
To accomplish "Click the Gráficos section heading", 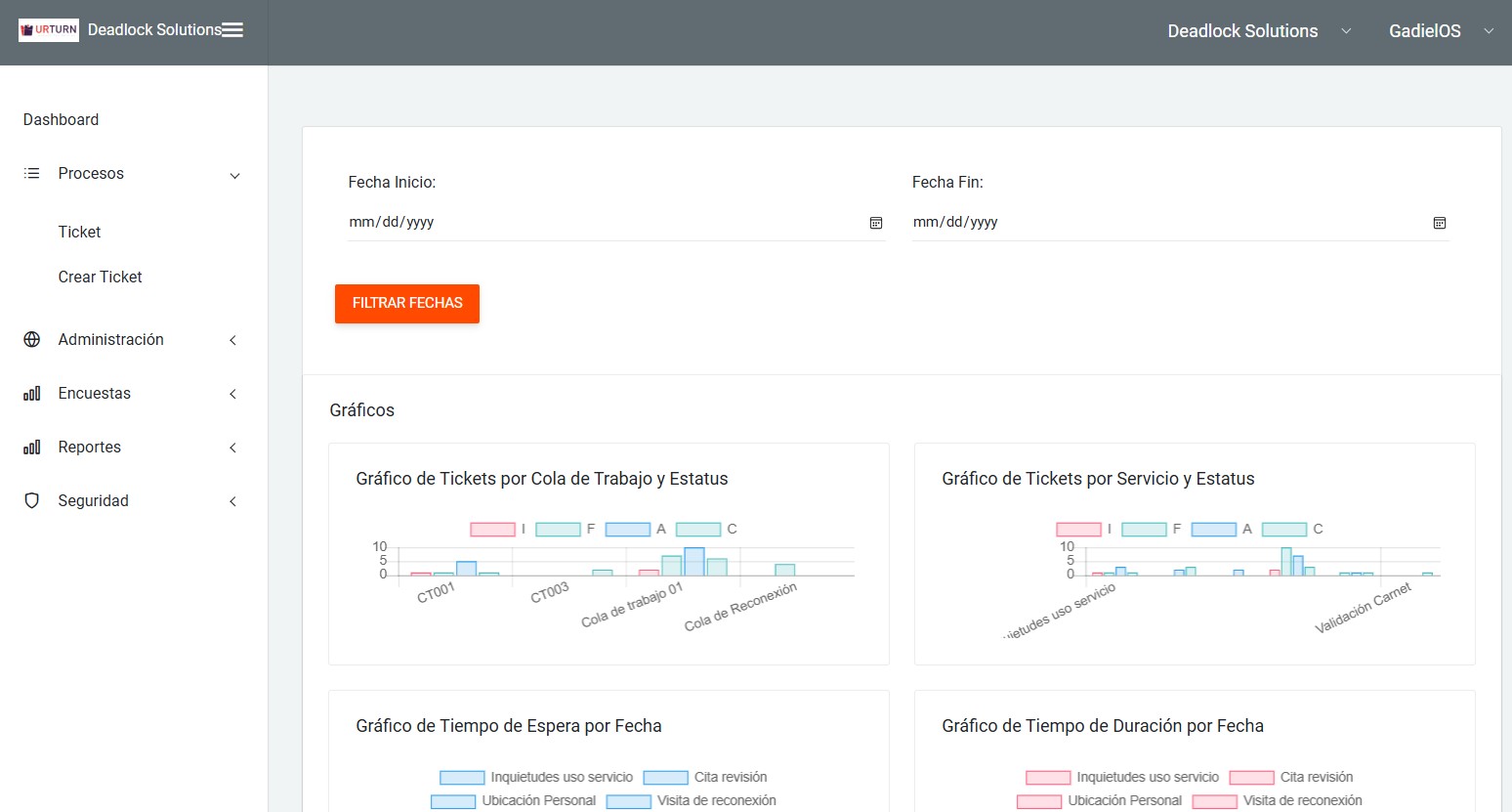I will (361, 410).
